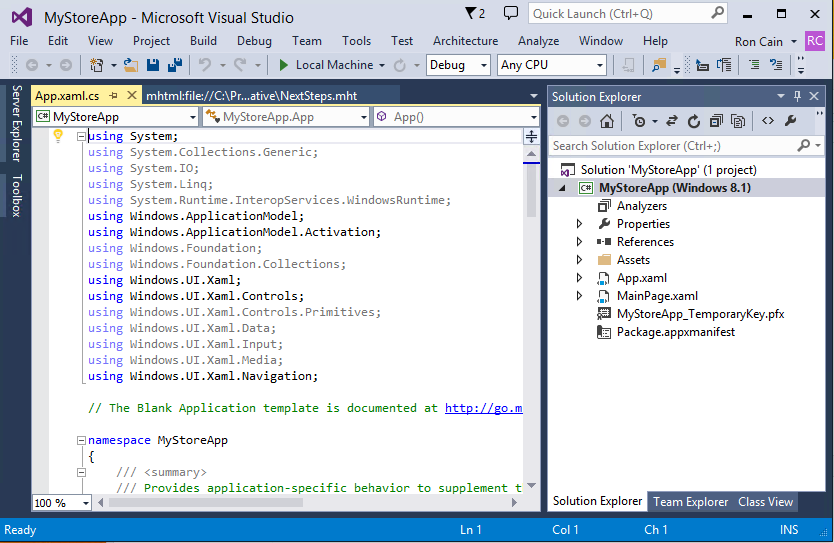This screenshot has width=834, height=543.
Task: Expand the References node
Action: coord(579,242)
